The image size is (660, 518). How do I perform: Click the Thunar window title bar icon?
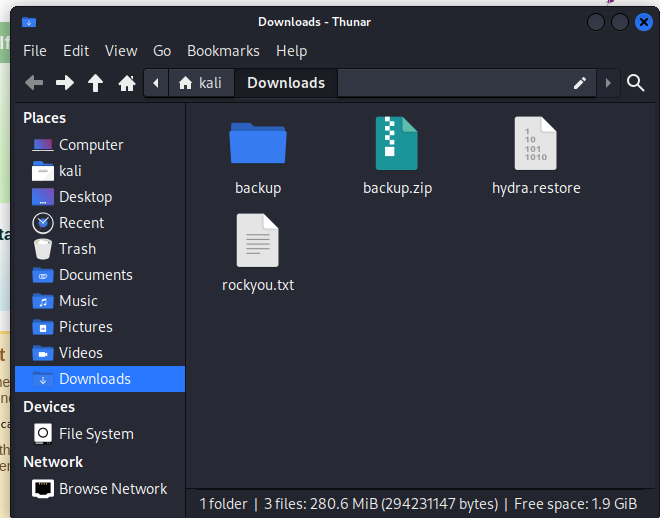(29, 22)
